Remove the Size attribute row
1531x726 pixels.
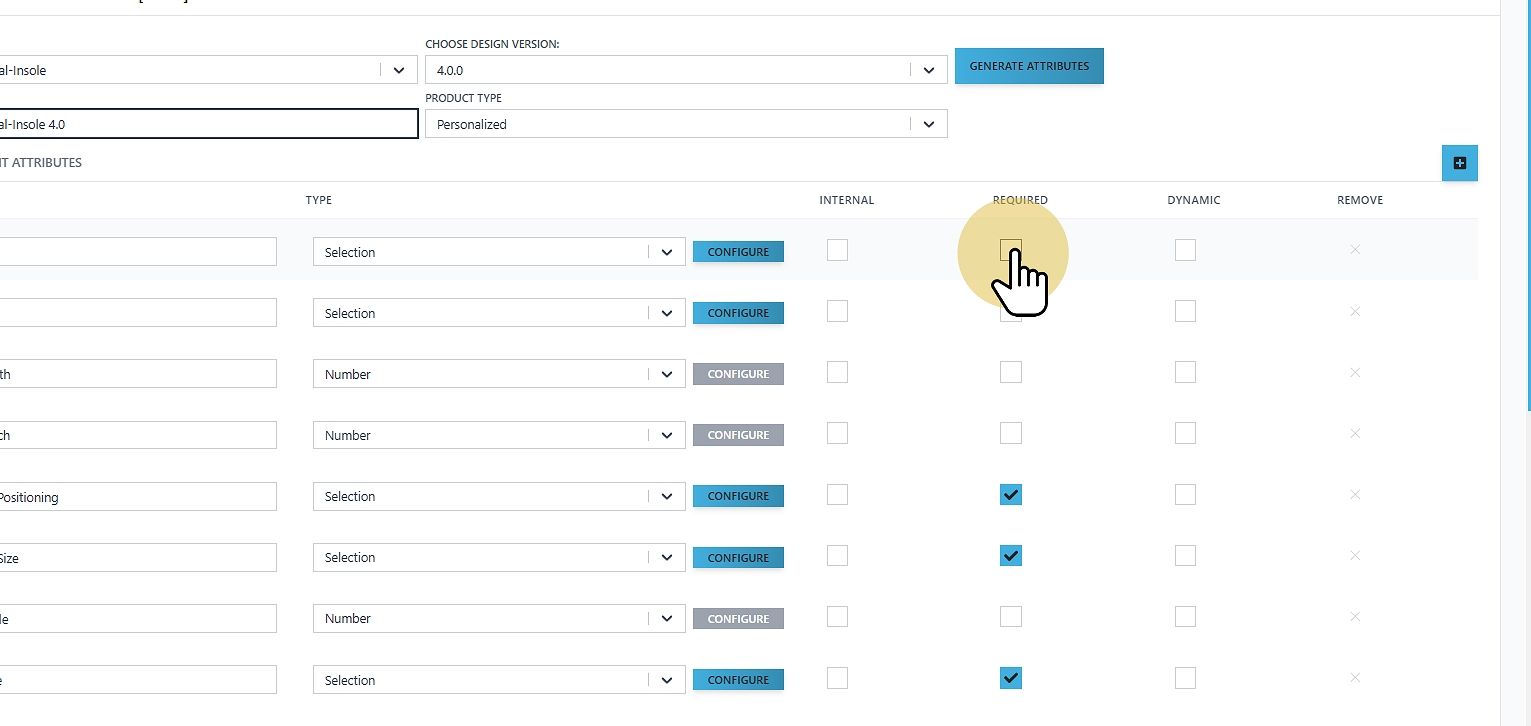click(1355, 556)
